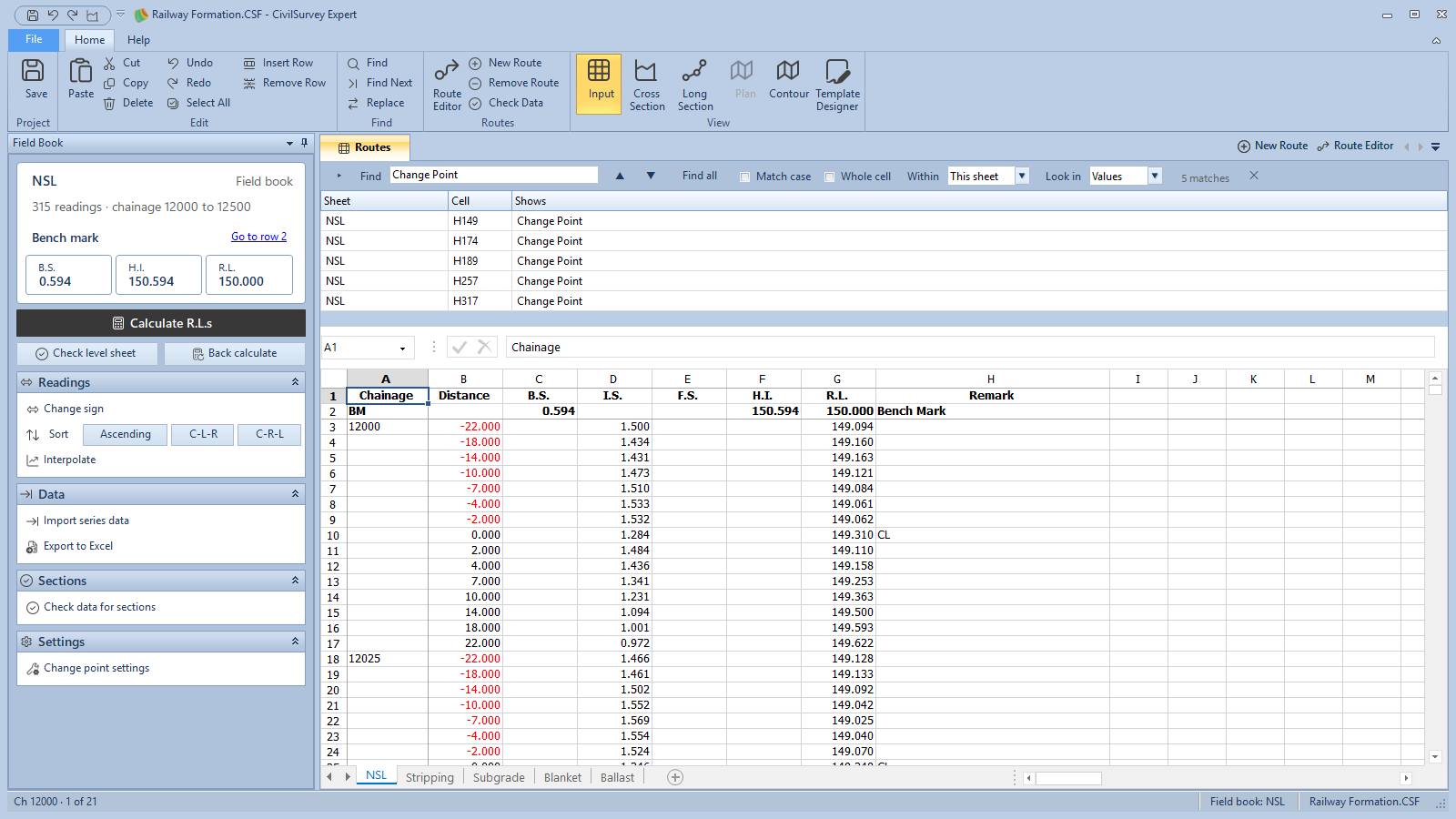Image resolution: width=1456 pixels, height=819 pixels.
Task: Enable the Match case checkbox
Action: click(x=745, y=177)
